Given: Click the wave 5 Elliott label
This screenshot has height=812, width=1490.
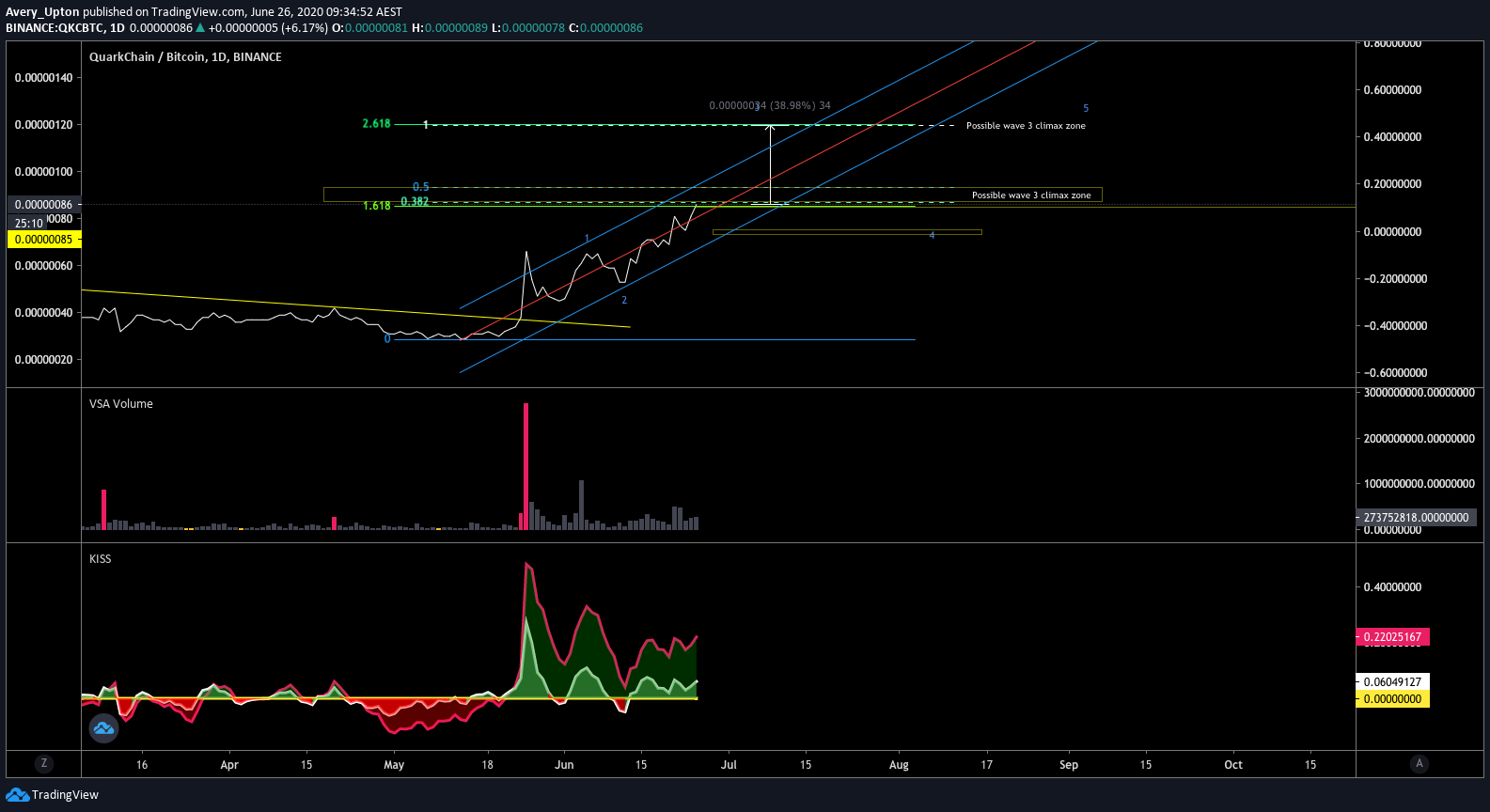Looking at the screenshot, I should pos(1086,109).
